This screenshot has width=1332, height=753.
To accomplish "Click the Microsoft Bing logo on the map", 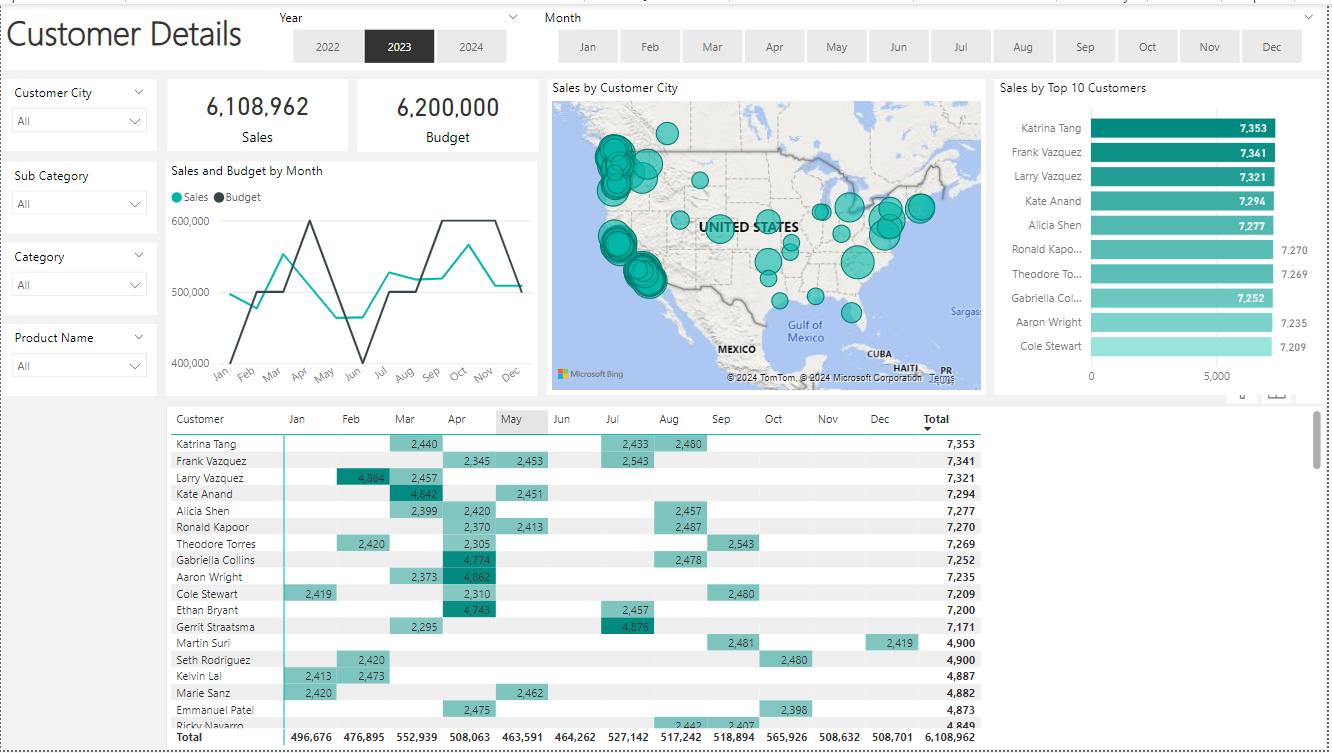I will [x=590, y=374].
